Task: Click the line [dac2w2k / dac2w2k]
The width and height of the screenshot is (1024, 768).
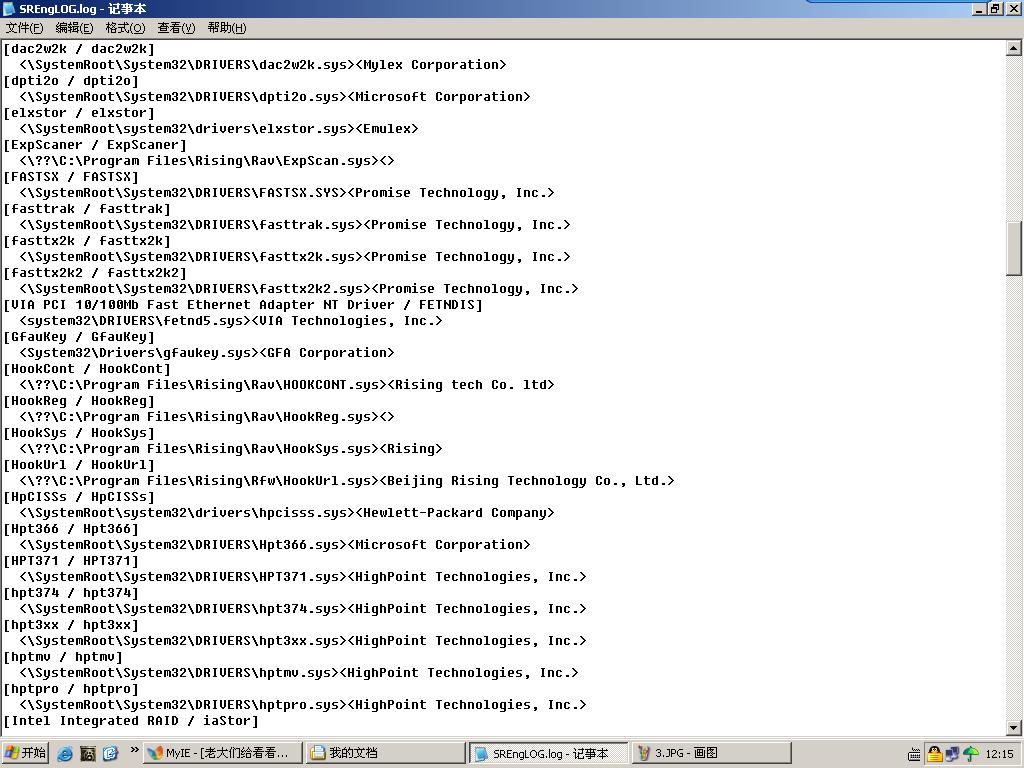Action: tap(79, 48)
